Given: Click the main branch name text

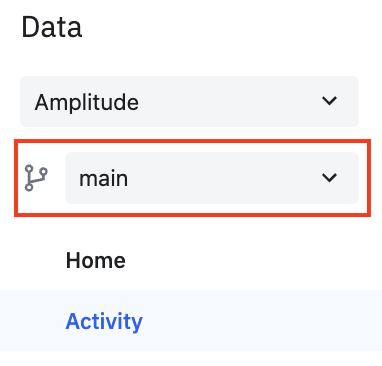Looking at the screenshot, I should (x=103, y=179).
